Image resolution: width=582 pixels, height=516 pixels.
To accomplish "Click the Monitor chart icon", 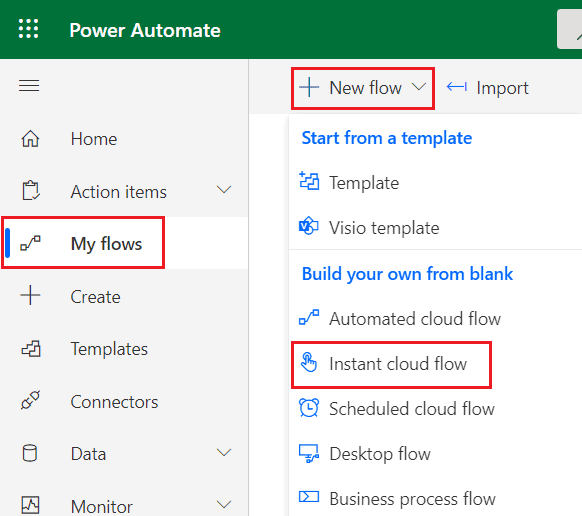I will click(30, 505).
